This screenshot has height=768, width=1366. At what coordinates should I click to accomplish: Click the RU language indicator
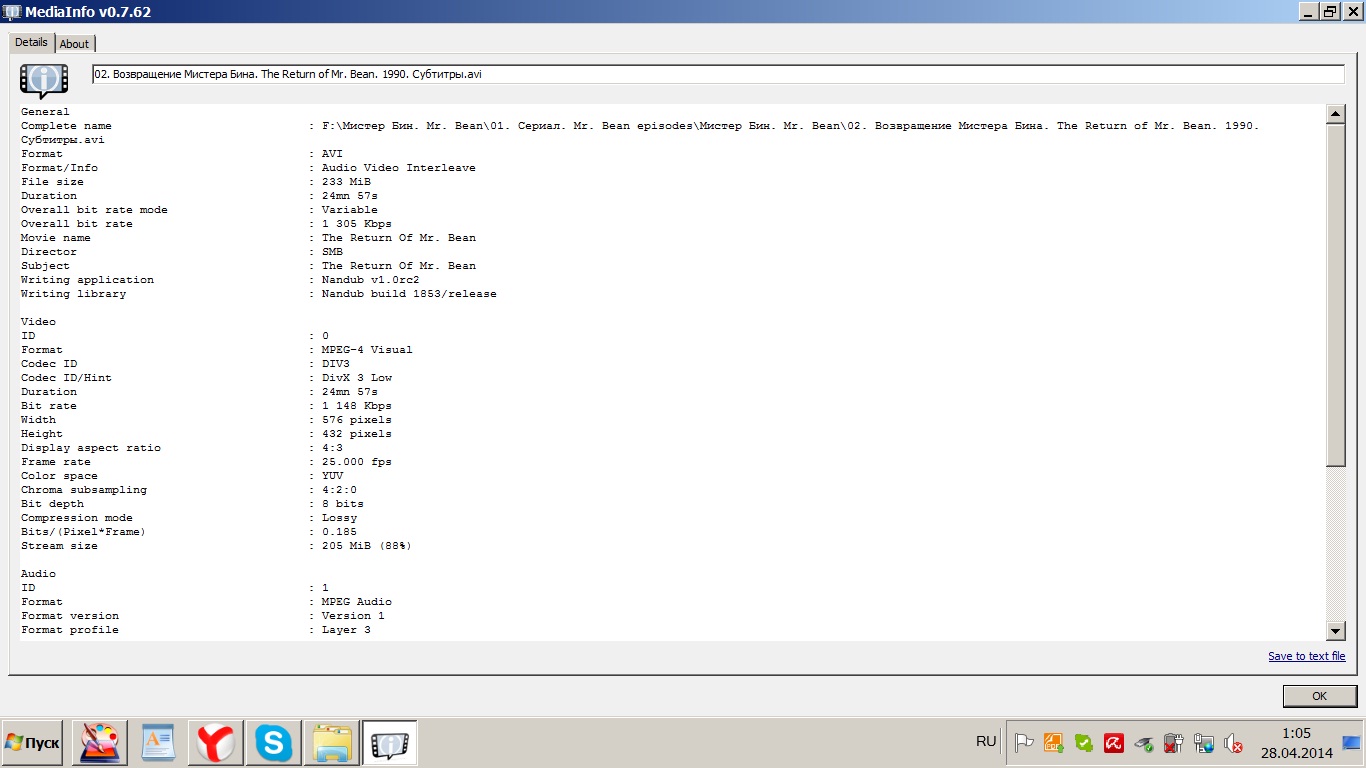986,741
